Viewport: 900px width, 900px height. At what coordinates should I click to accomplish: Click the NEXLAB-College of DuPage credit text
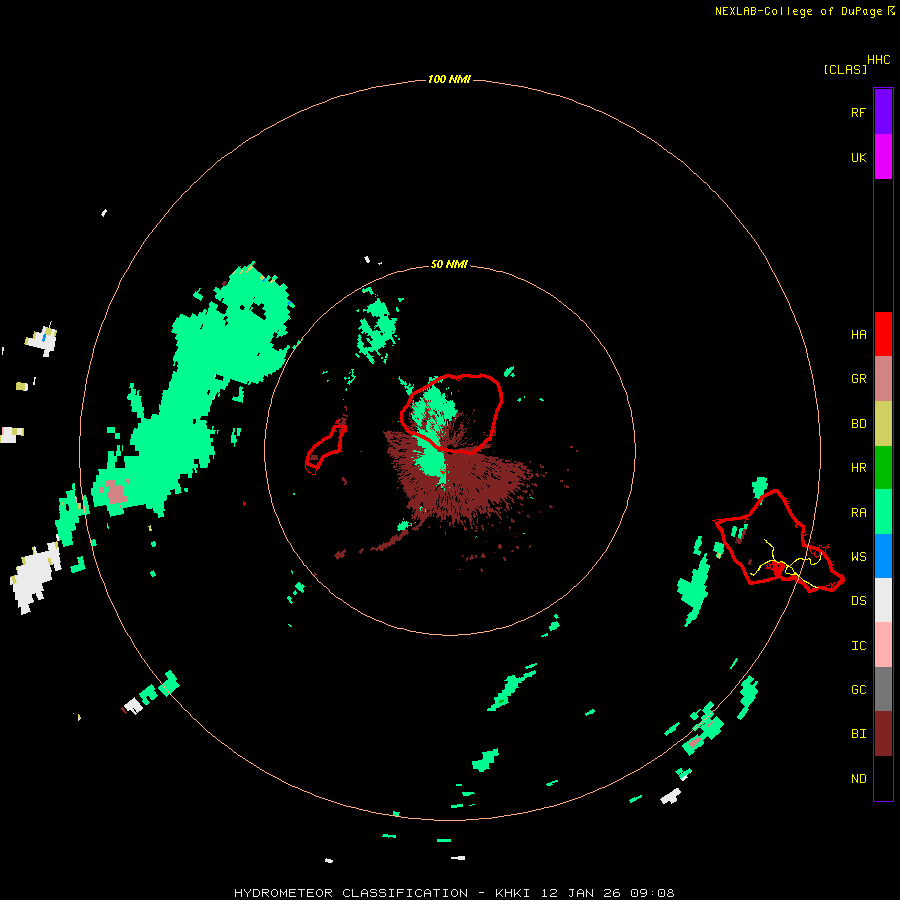coord(798,11)
